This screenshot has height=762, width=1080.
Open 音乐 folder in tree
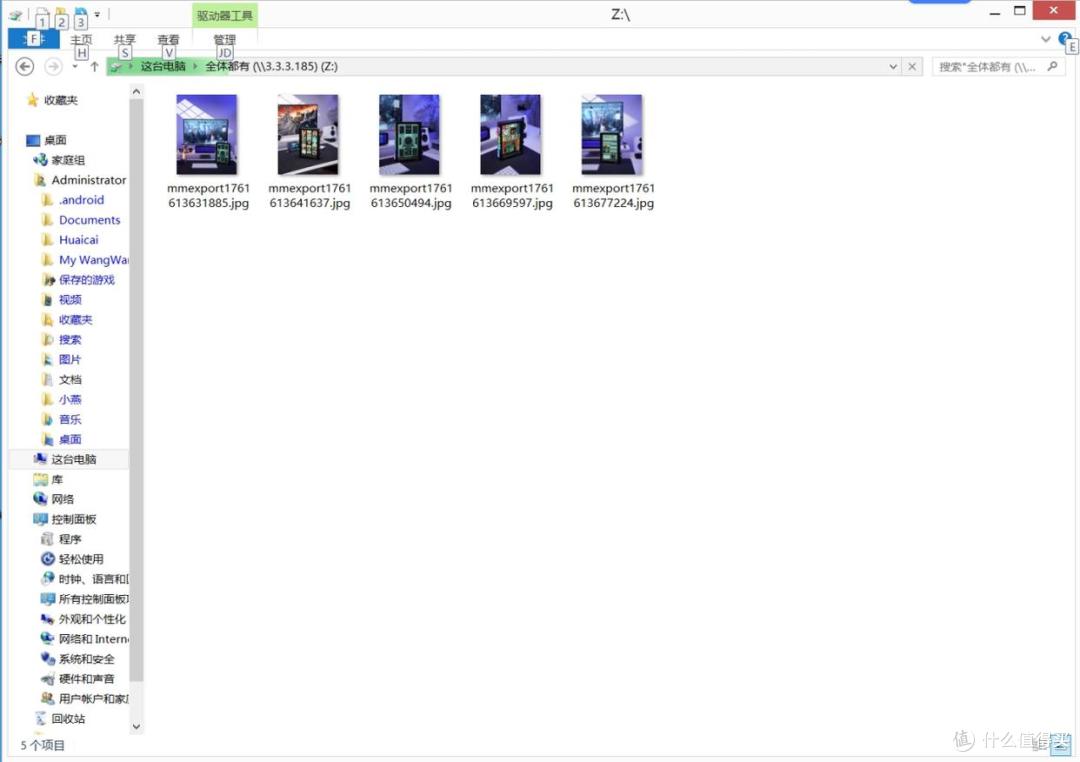coord(62,420)
